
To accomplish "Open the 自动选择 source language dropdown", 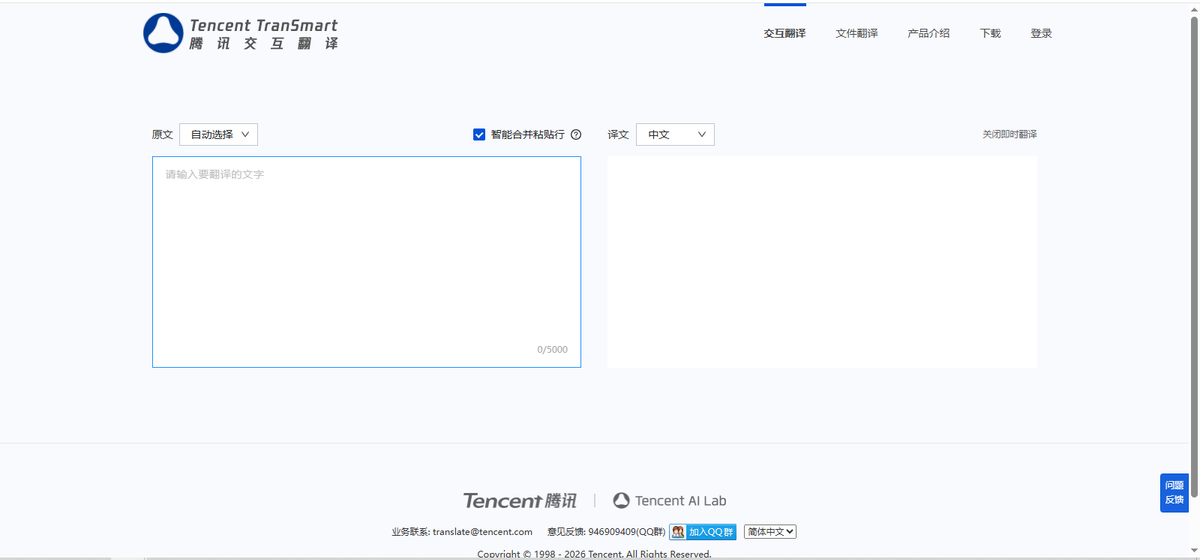I will click(x=218, y=134).
